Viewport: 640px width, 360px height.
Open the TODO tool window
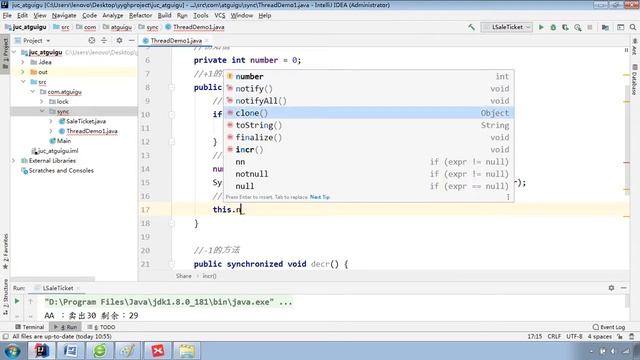click(x=101, y=327)
